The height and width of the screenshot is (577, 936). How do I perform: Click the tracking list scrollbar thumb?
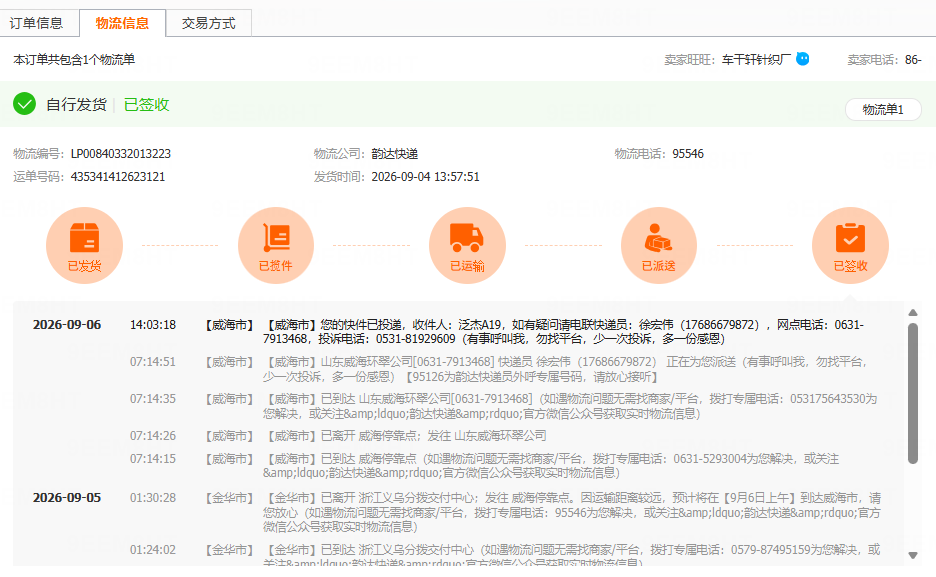pyautogui.click(x=913, y=393)
